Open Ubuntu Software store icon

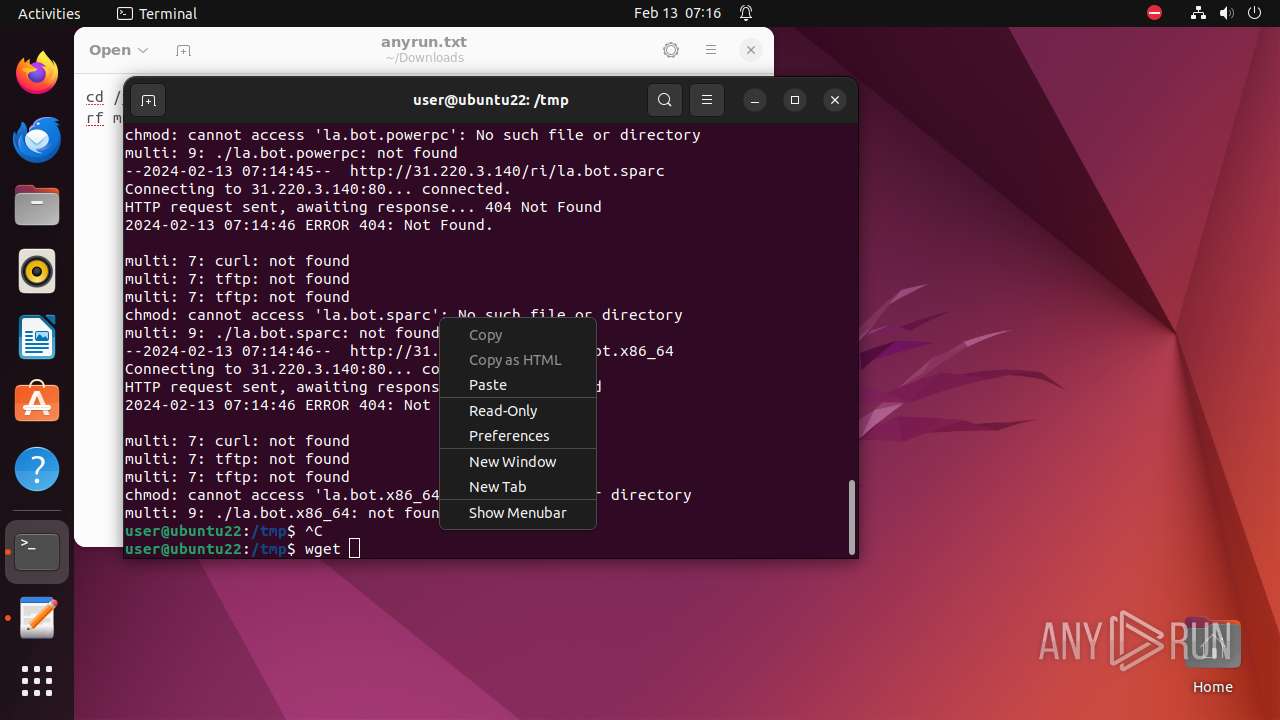click(x=37, y=404)
